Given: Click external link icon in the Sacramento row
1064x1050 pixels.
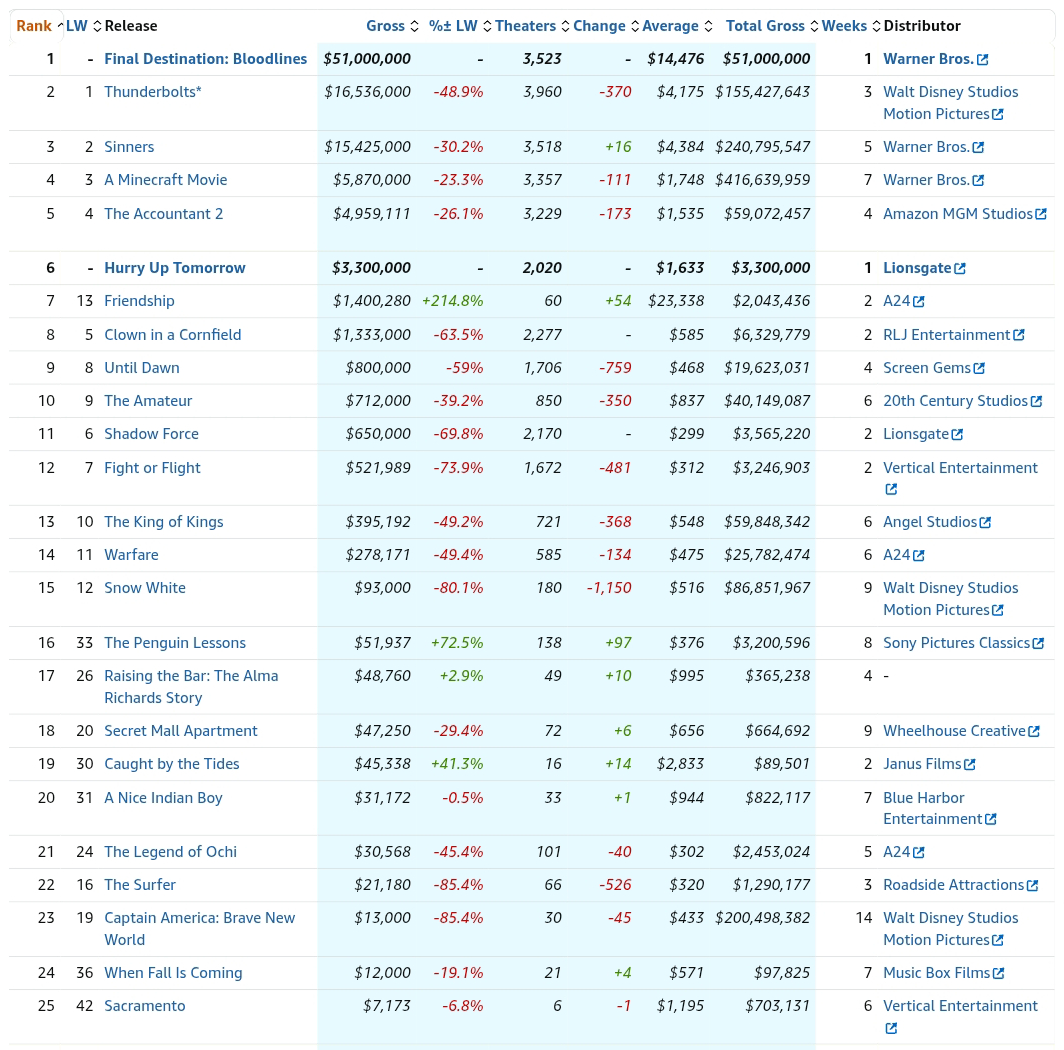Looking at the screenshot, I should pyautogui.click(x=891, y=1028).
